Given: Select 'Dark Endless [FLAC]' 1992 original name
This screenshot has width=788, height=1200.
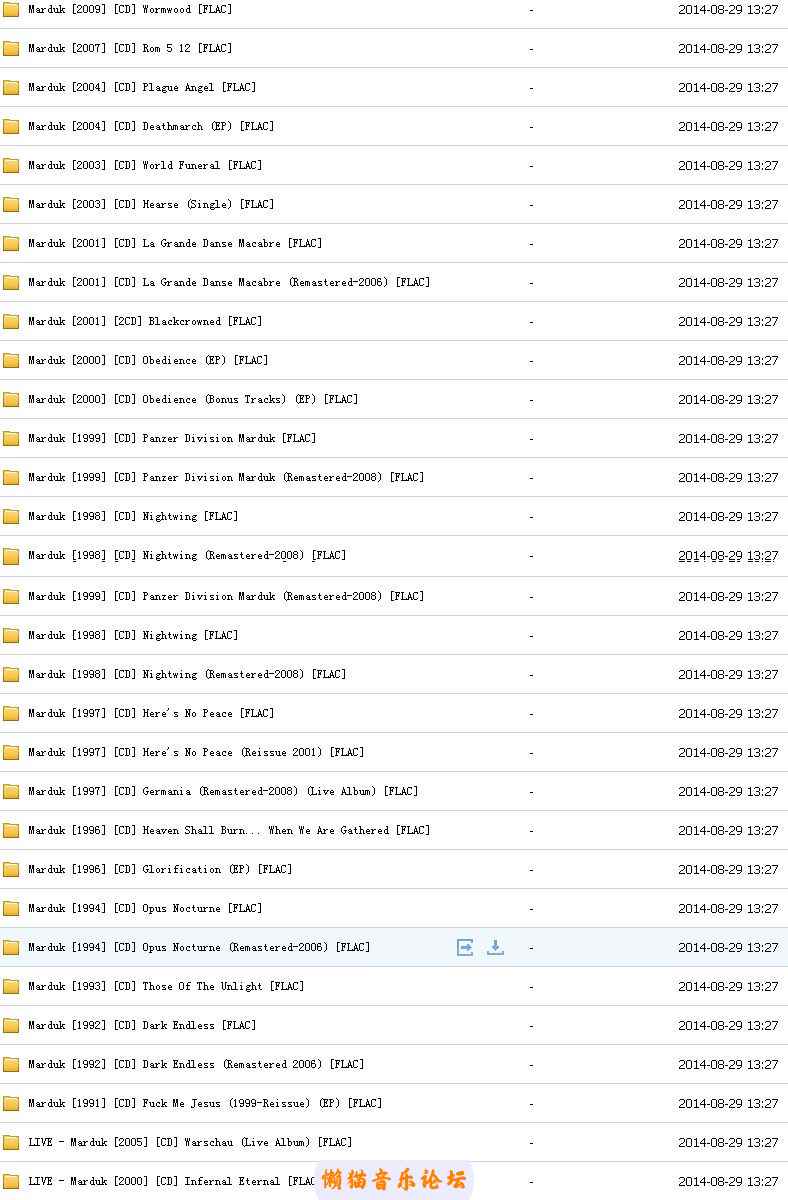Looking at the screenshot, I should pos(199,1025).
